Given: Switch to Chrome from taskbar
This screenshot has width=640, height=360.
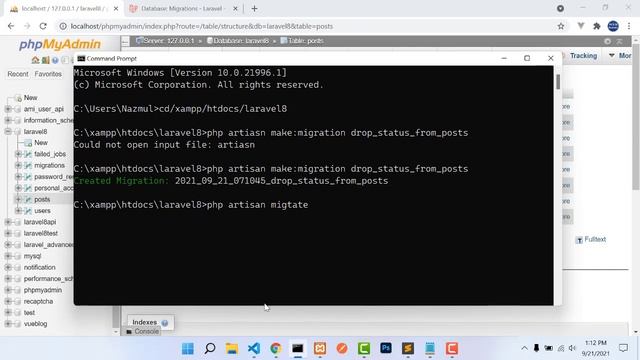Looking at the screenshot, I should pos(276,349).
